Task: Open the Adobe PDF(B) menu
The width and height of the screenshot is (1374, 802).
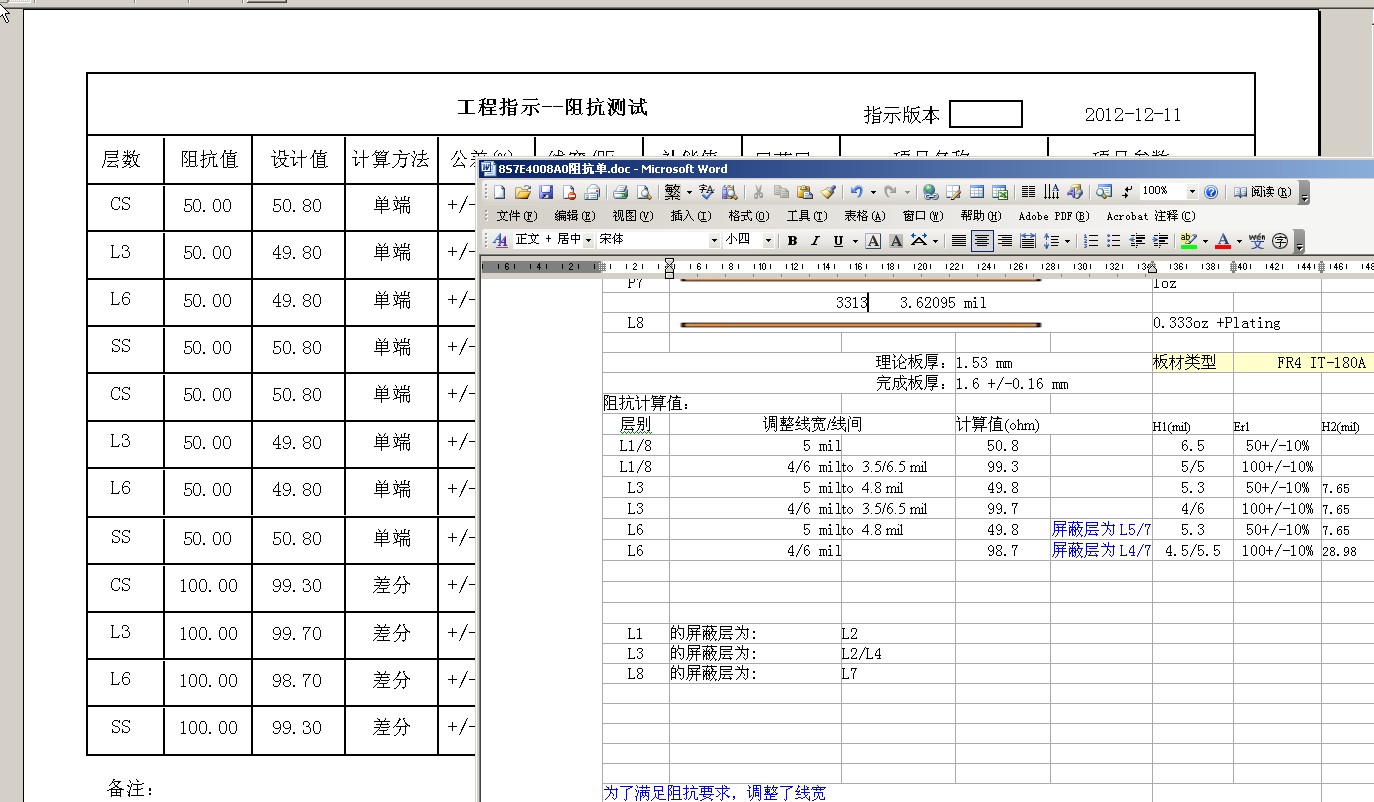Action: pos(1054,216)
